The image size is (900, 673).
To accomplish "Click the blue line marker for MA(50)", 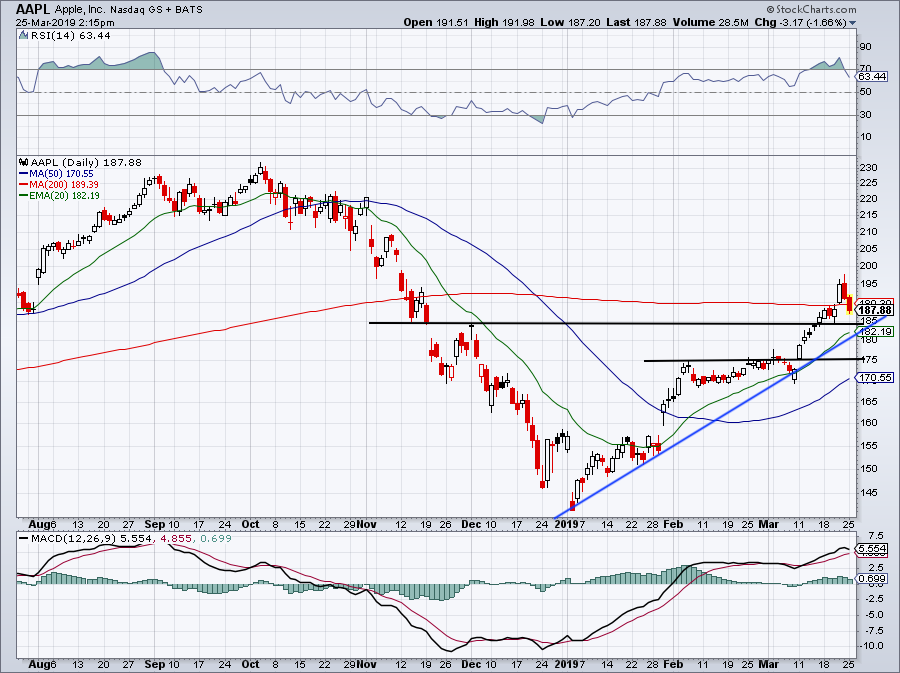I will point(24,174).
